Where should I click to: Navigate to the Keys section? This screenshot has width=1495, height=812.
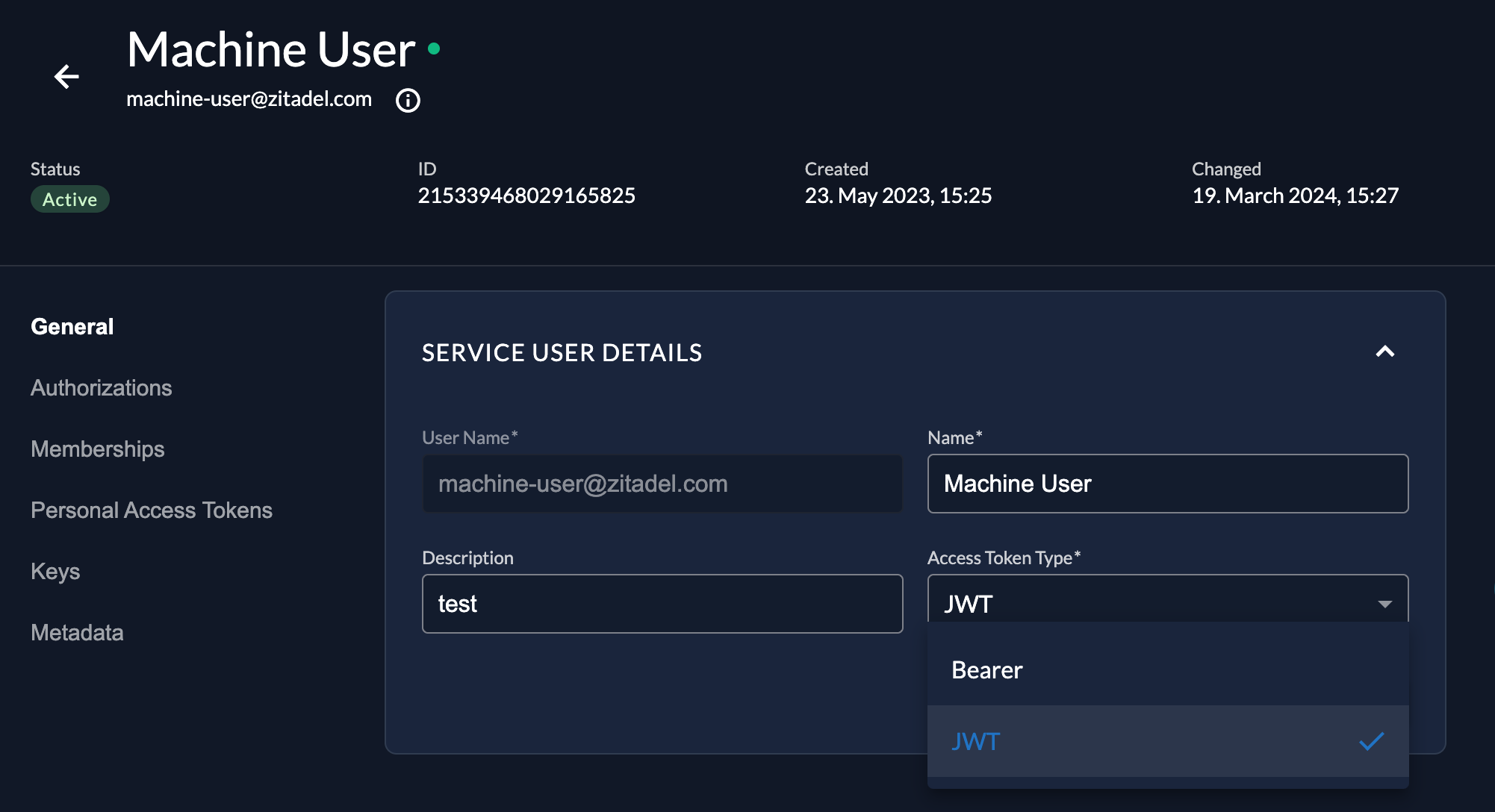[55, 571]
